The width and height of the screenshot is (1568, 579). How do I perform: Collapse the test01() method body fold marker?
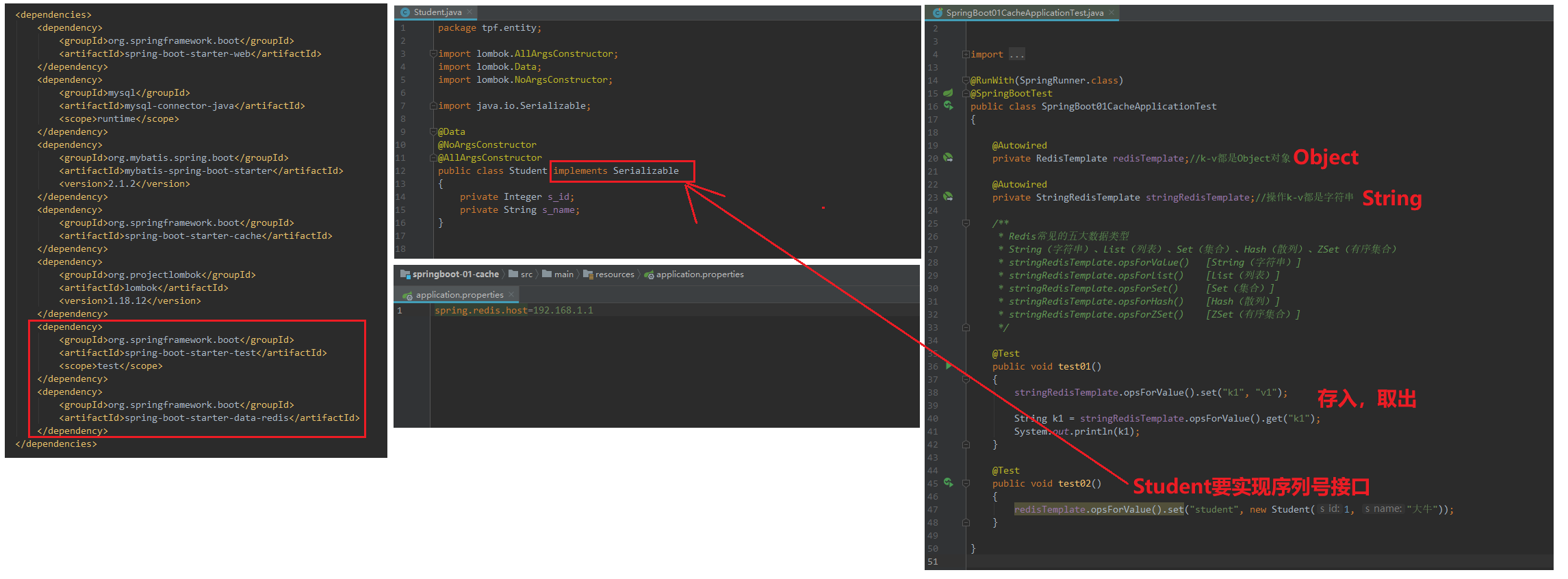point(966,379)
